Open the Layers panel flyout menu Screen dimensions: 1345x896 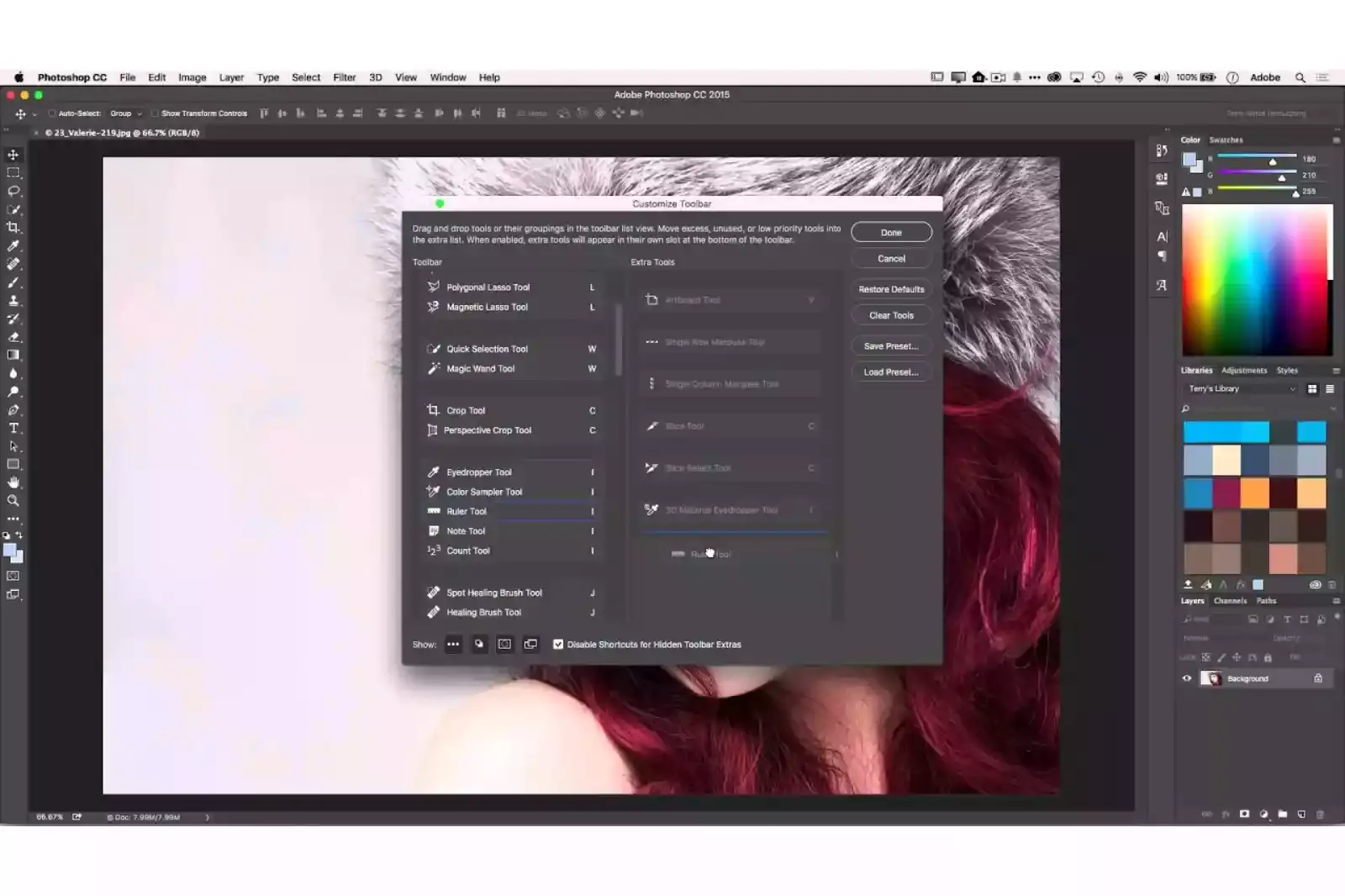1336,601
